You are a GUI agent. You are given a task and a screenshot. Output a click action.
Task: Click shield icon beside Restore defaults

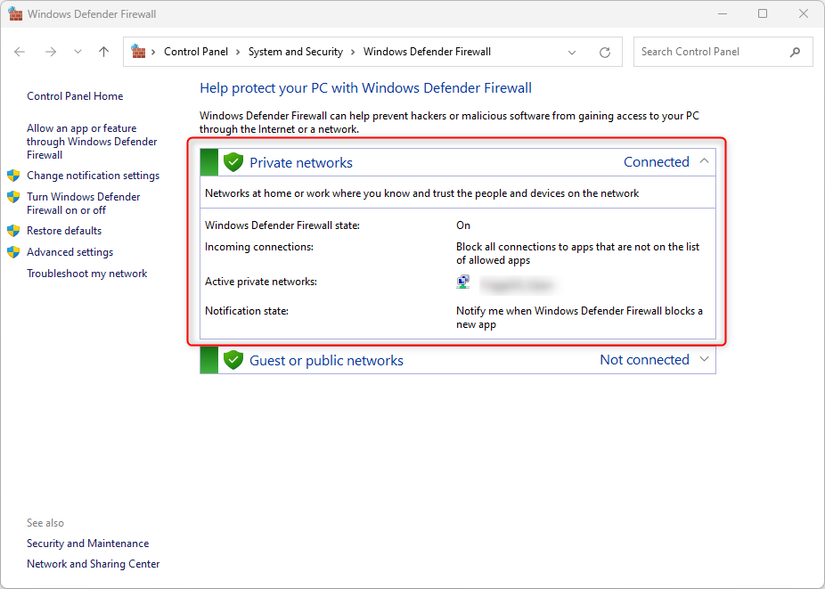14,231
